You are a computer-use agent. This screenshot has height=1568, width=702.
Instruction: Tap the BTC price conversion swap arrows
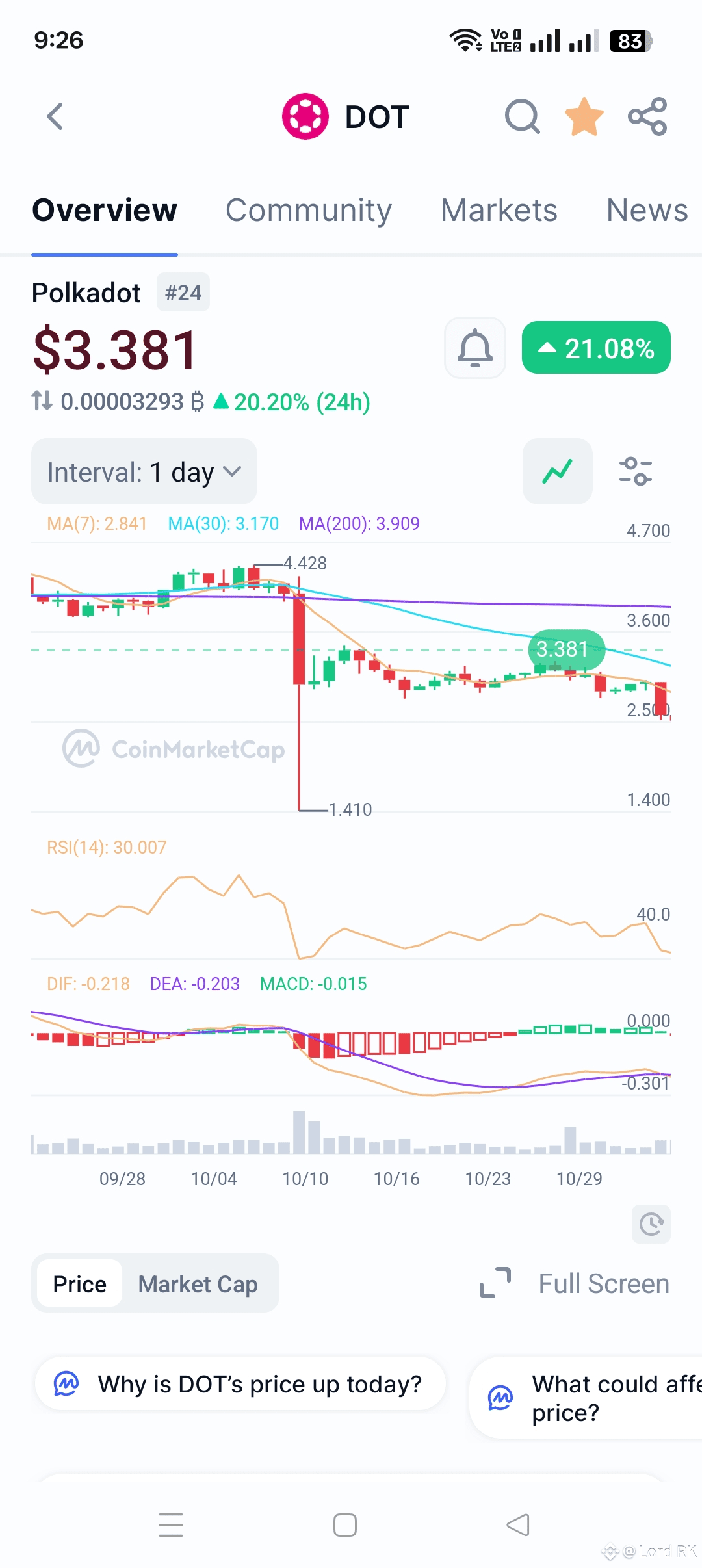click(x=42, y=401)
